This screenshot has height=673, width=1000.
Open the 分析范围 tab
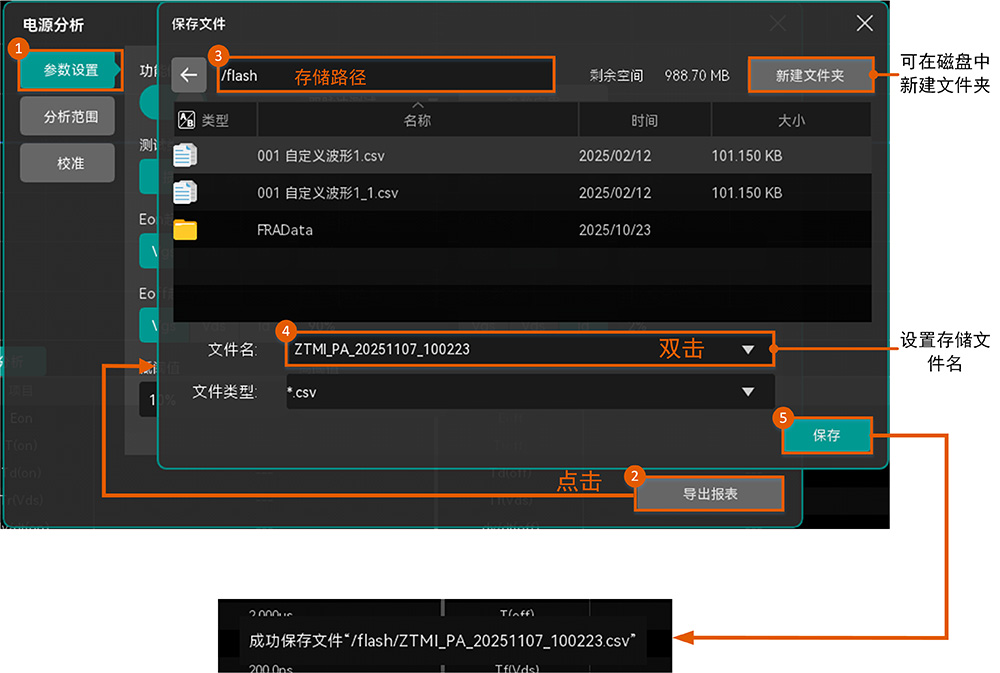[x=71, y=117]
